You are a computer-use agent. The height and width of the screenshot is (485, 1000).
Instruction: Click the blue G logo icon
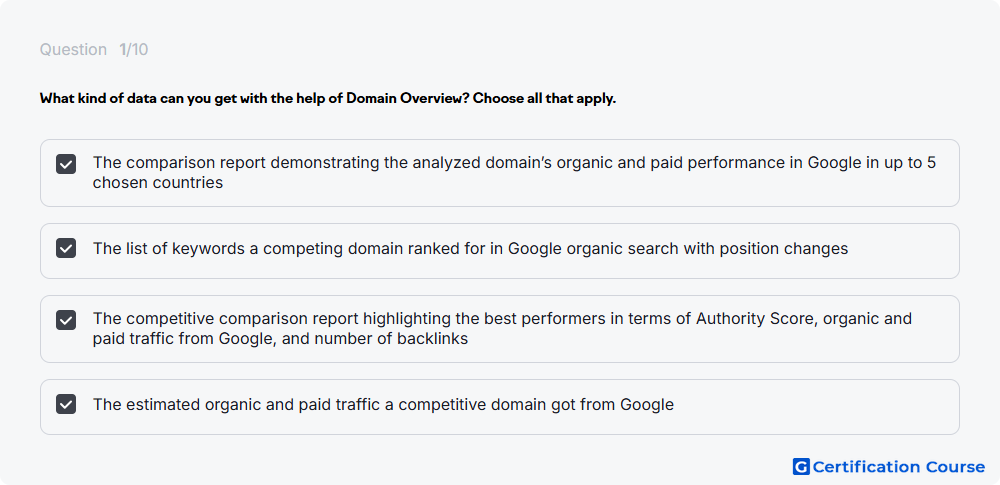tap(801, 467)
